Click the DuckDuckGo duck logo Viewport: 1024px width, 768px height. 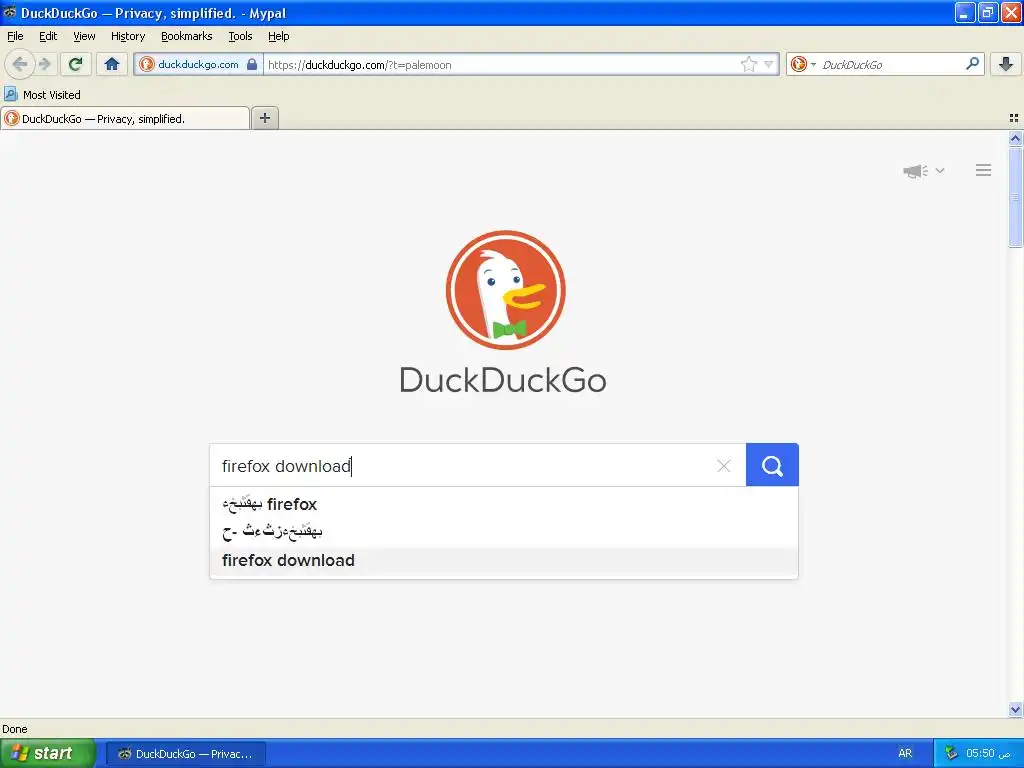[505, 289]
